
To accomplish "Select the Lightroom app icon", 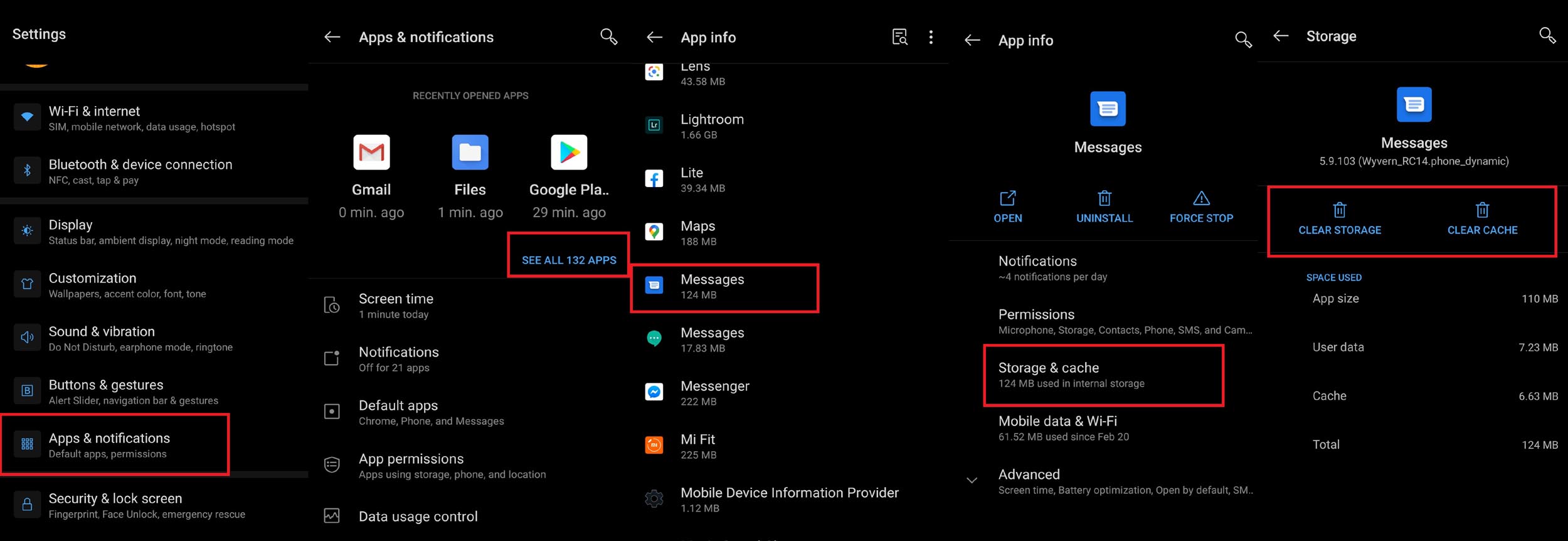I will [654, 125].
